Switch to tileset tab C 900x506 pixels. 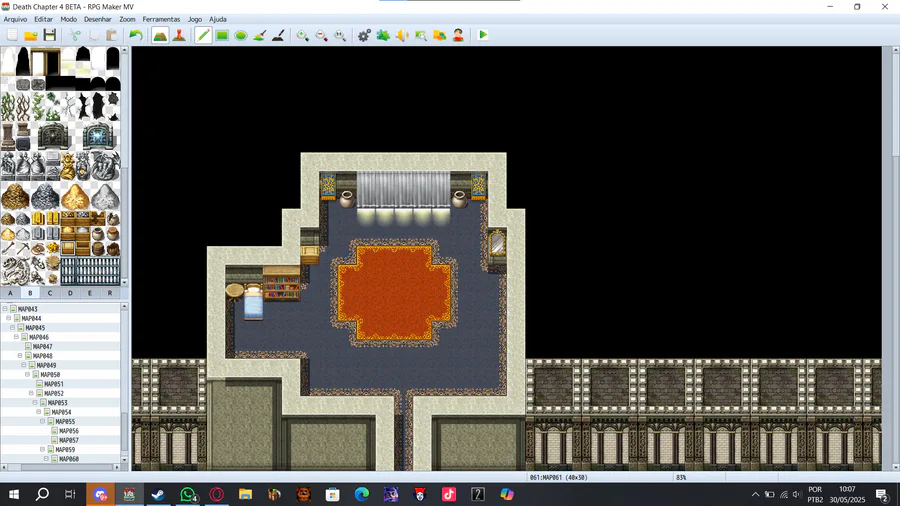(50, 293)
